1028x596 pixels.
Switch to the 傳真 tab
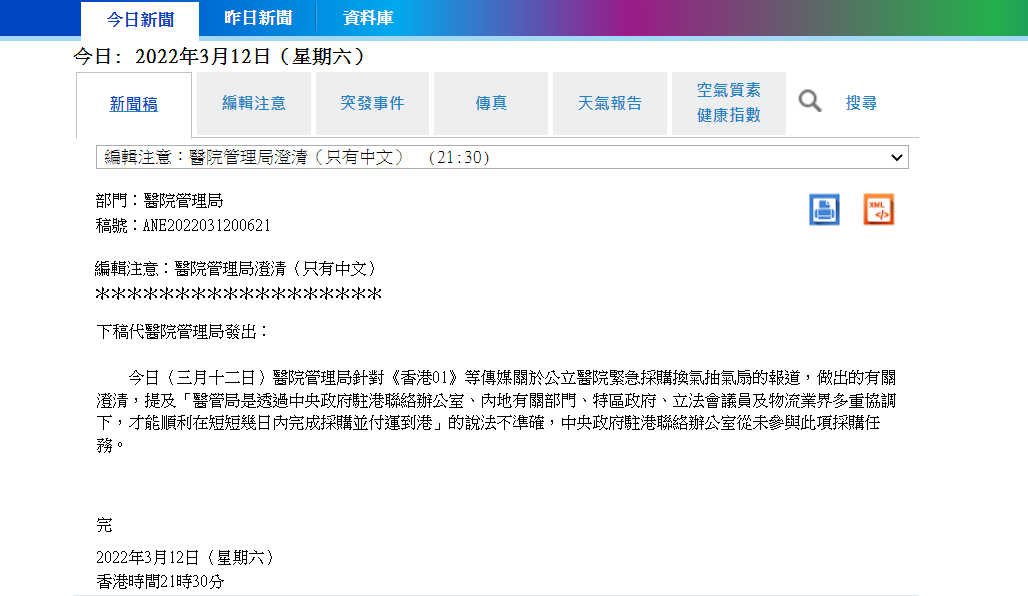[491, 104]
